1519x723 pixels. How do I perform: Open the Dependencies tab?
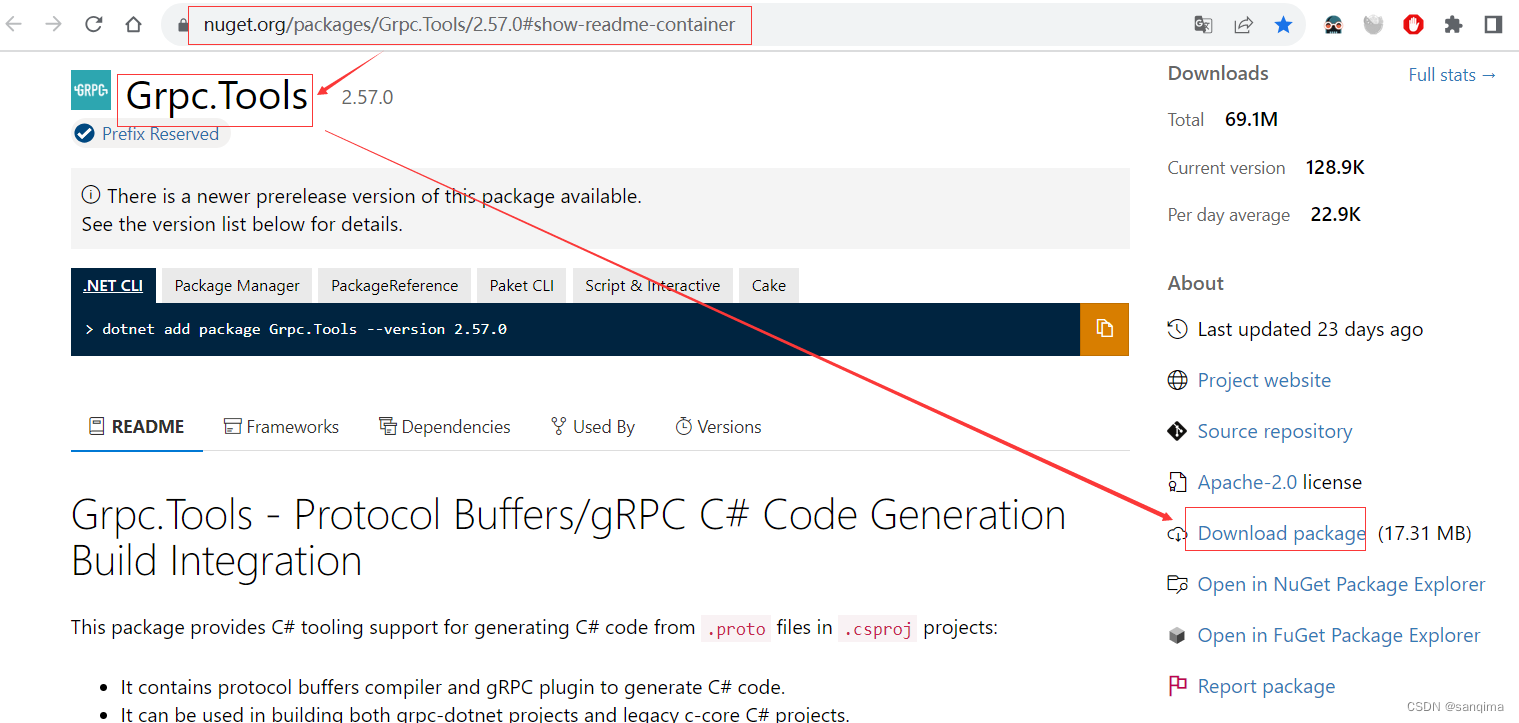pyautogui.click(x=445, y=427)
